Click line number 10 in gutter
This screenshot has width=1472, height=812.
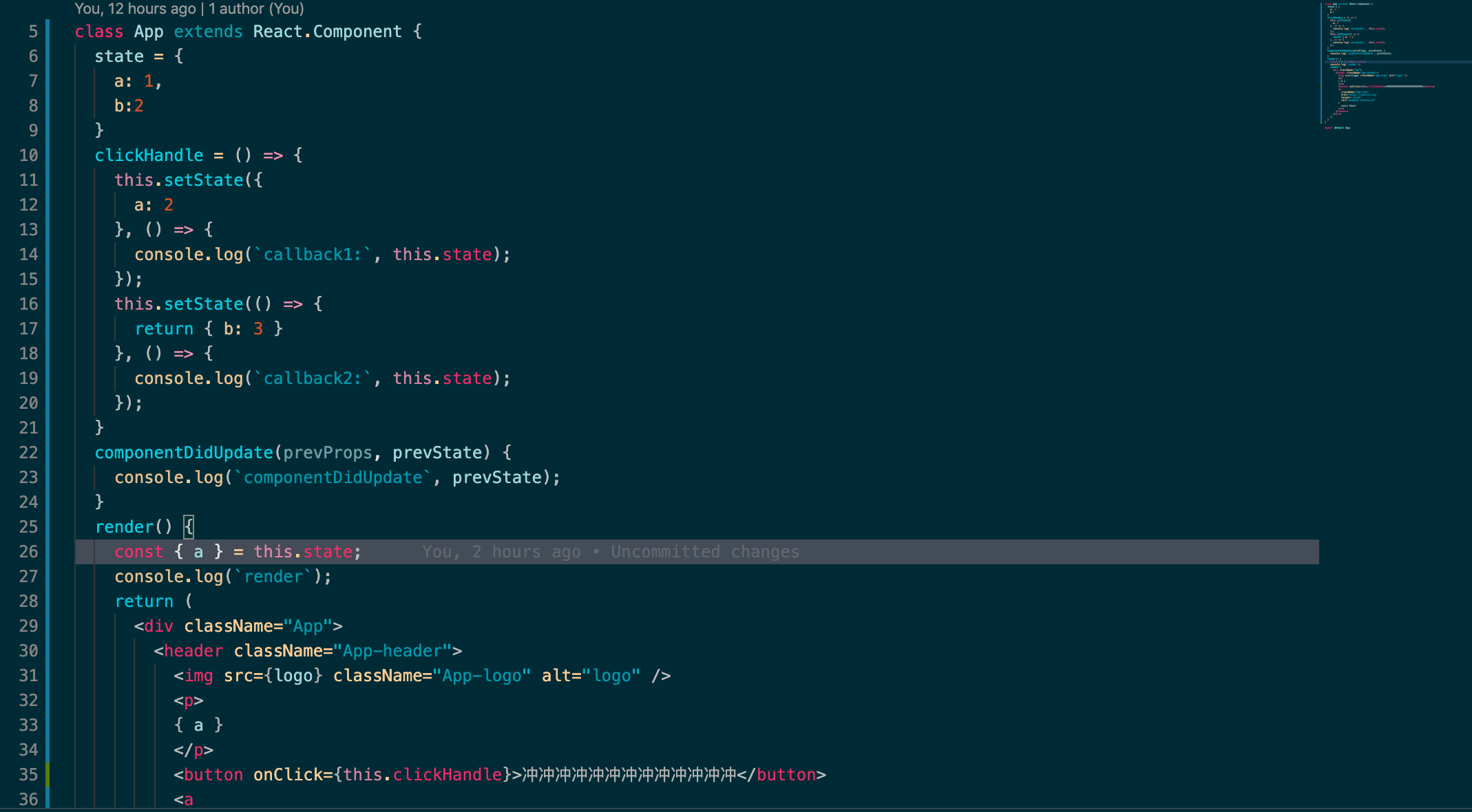[x=28, y=156]
